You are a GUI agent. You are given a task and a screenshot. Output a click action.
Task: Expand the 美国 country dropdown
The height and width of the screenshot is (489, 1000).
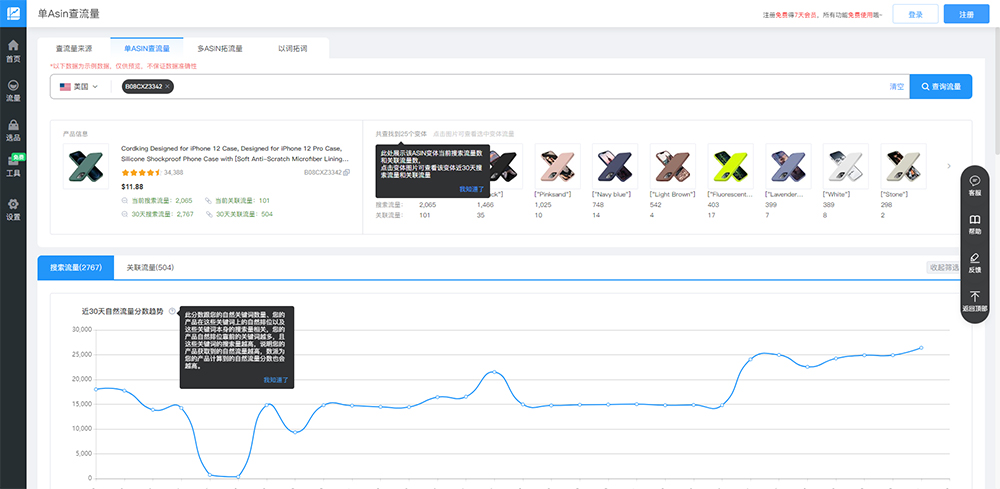(x=79, y=87)
